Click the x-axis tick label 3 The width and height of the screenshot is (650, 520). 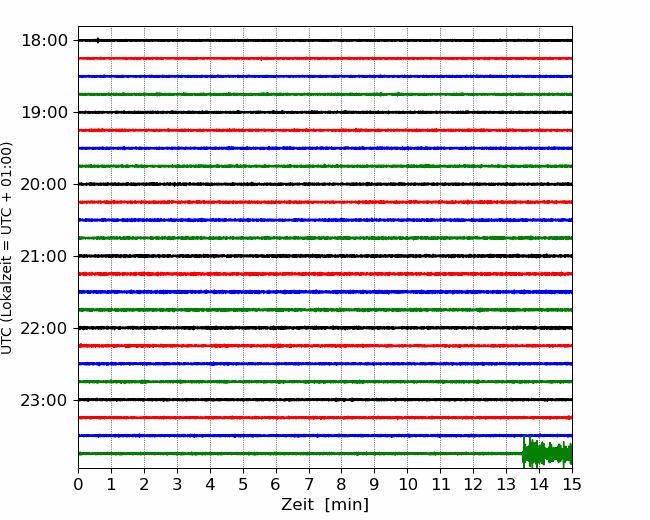point(177,484)
